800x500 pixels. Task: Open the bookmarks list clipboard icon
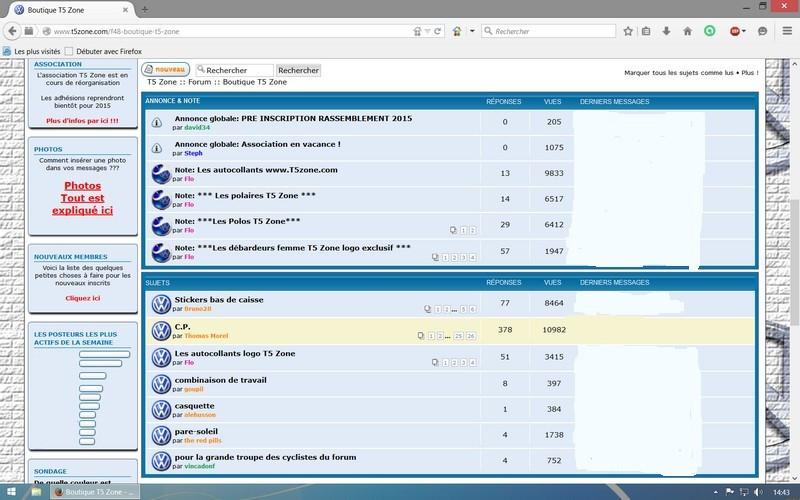click(x=646, y=31)
